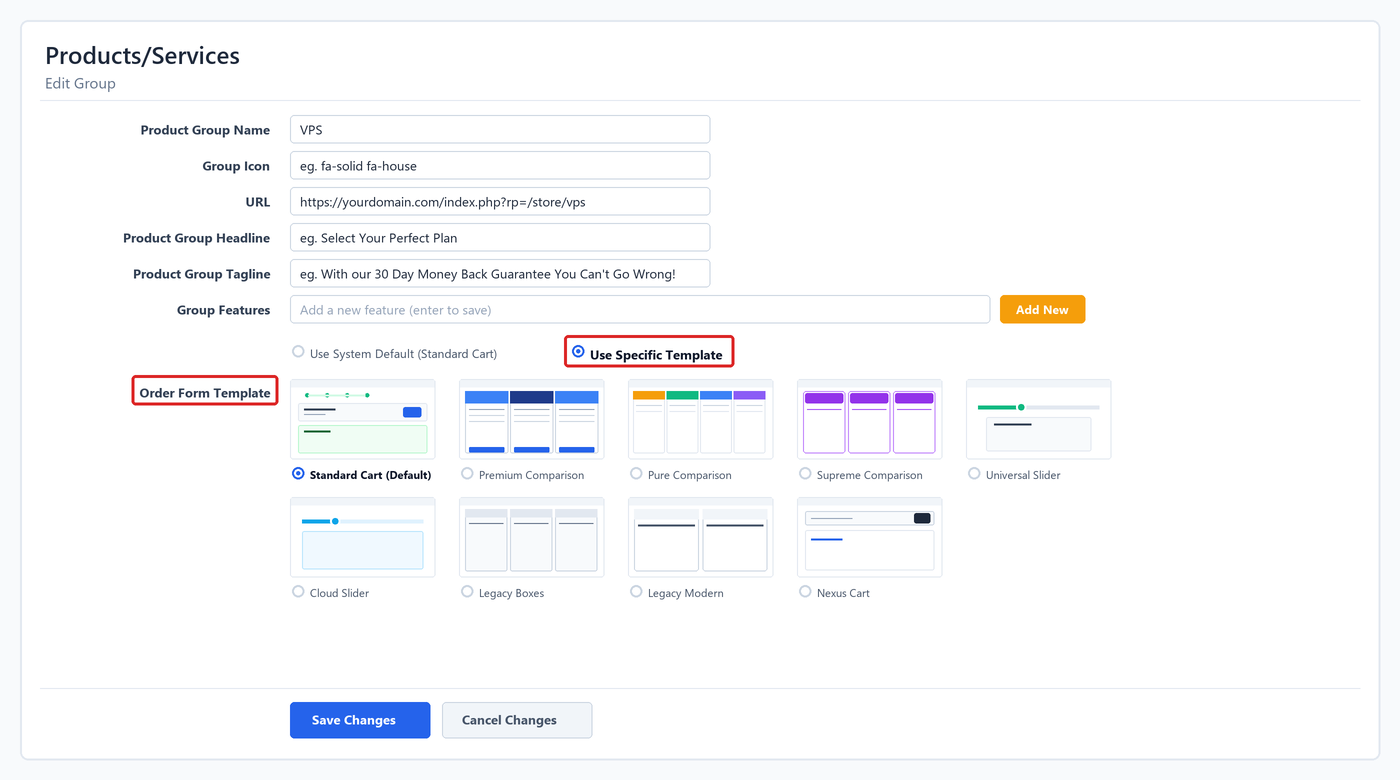Viewport: 1400px width, 780px height.
Task: Click the Standard Cart template thumbnail
Action: [363, 420]
